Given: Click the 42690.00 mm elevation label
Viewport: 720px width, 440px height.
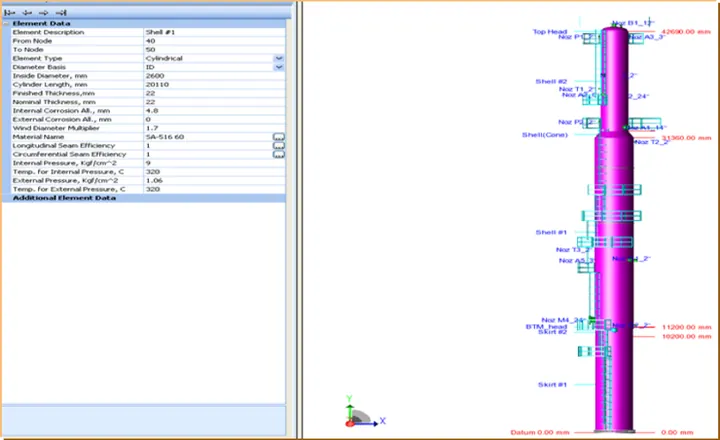Looking at the screenshot, I should [x=686, y=32].
